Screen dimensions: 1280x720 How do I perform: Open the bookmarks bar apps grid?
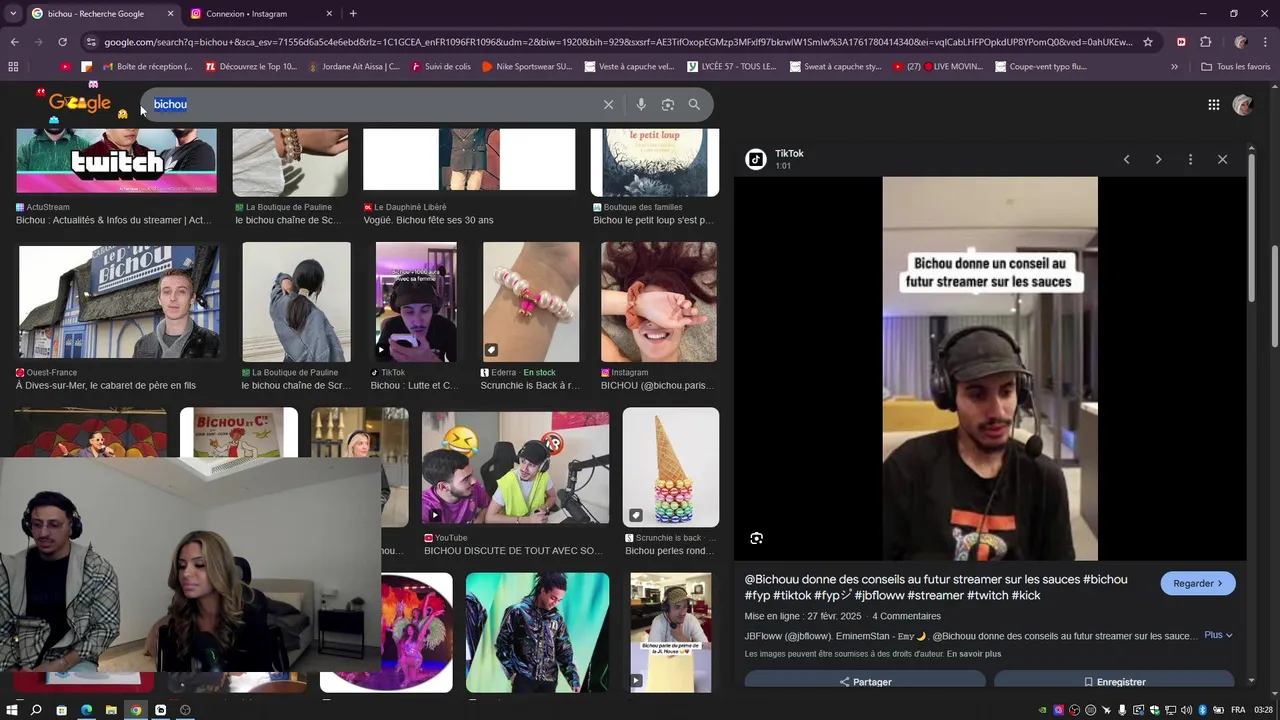click(13, 67)
